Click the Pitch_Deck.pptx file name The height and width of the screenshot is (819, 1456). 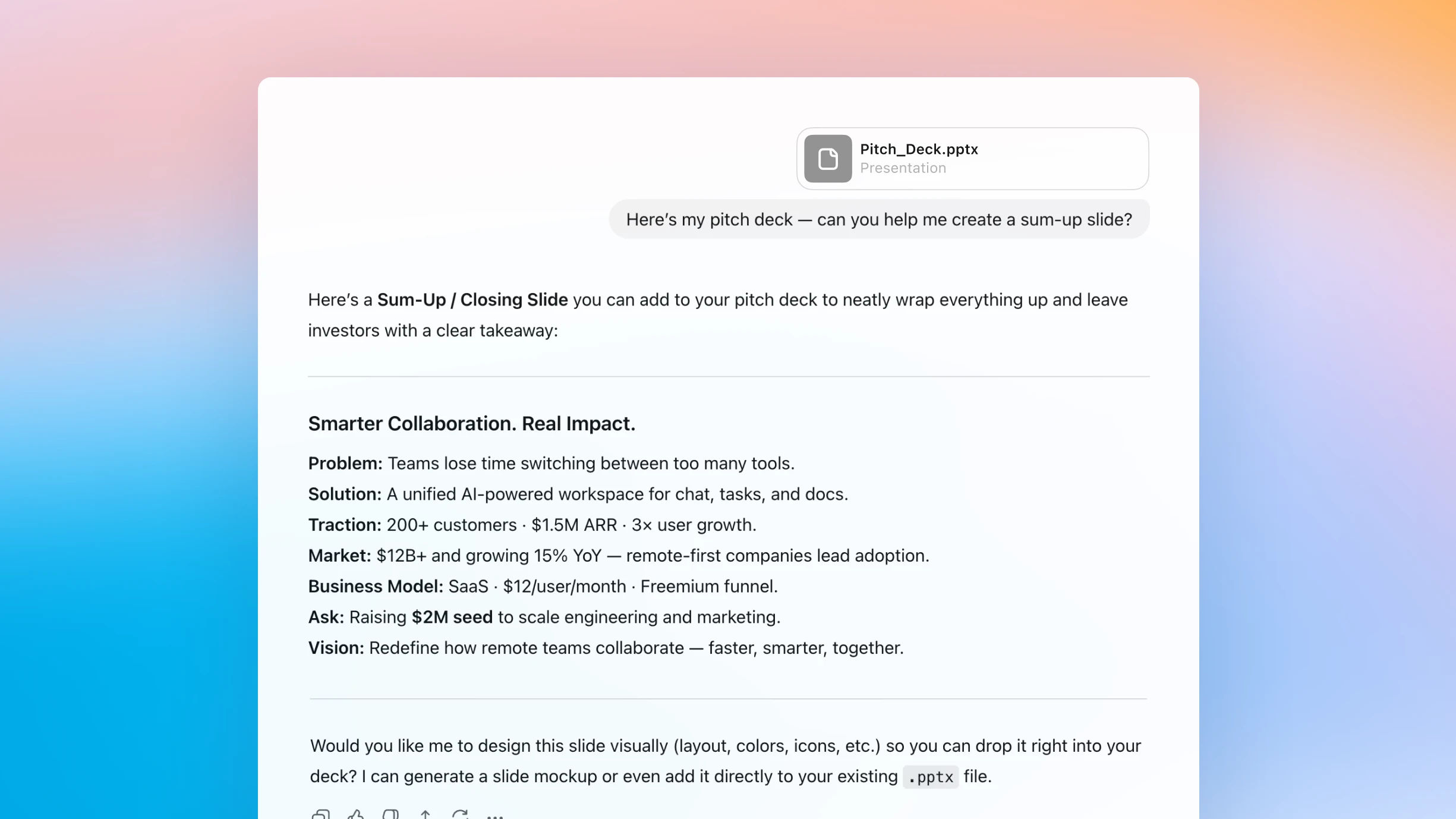coord(918,149)
